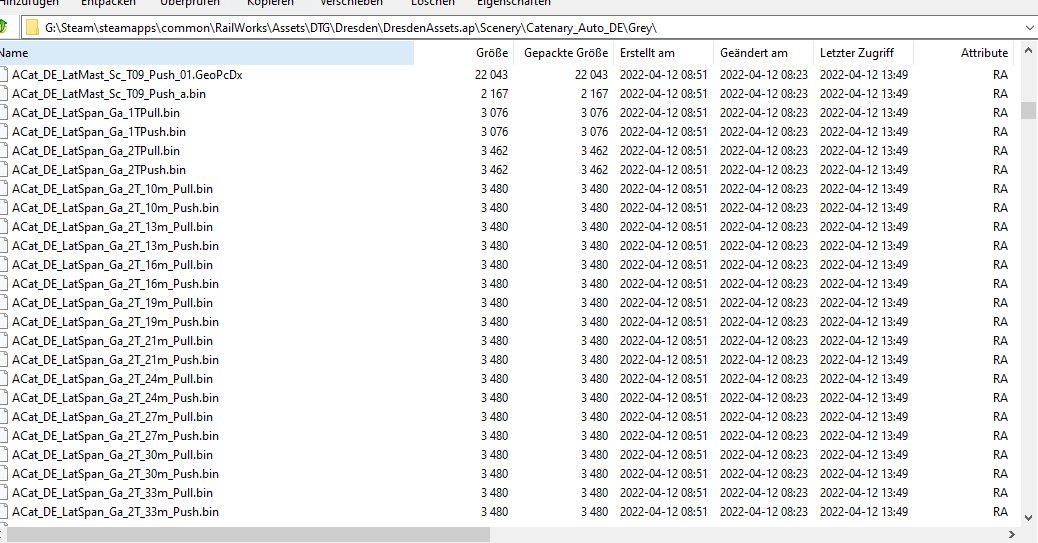Viewport: 1038px width, 543px height.
Task: Click Größe value 3 076 in 1TPull.bin row
Action: click(495, 113)
